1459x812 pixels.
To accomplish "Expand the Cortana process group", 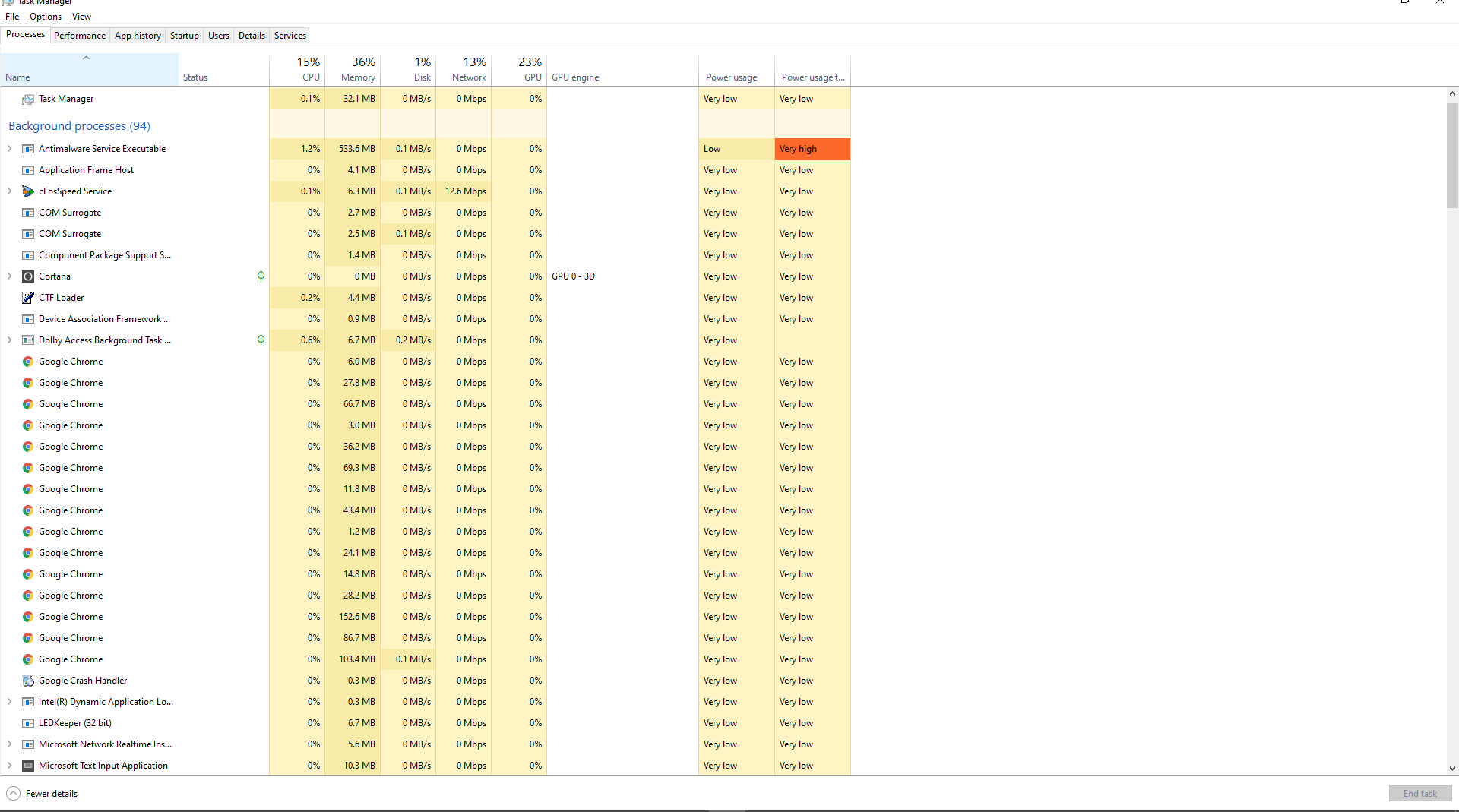I will pos(10,276).
